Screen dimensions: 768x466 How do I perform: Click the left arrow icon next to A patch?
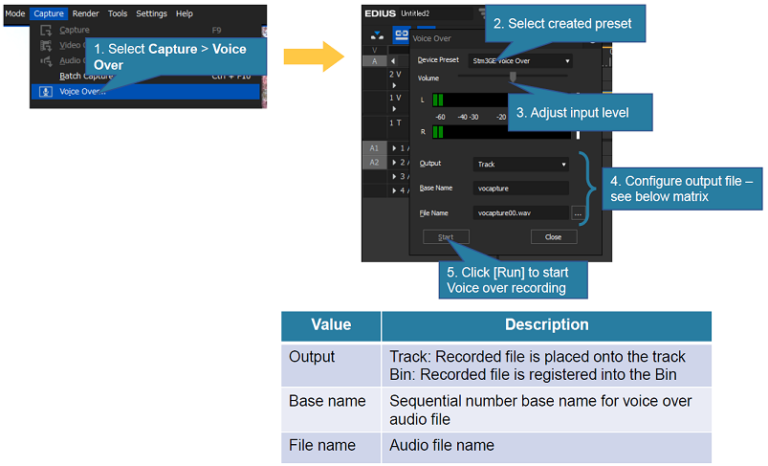tap(393, 61)
